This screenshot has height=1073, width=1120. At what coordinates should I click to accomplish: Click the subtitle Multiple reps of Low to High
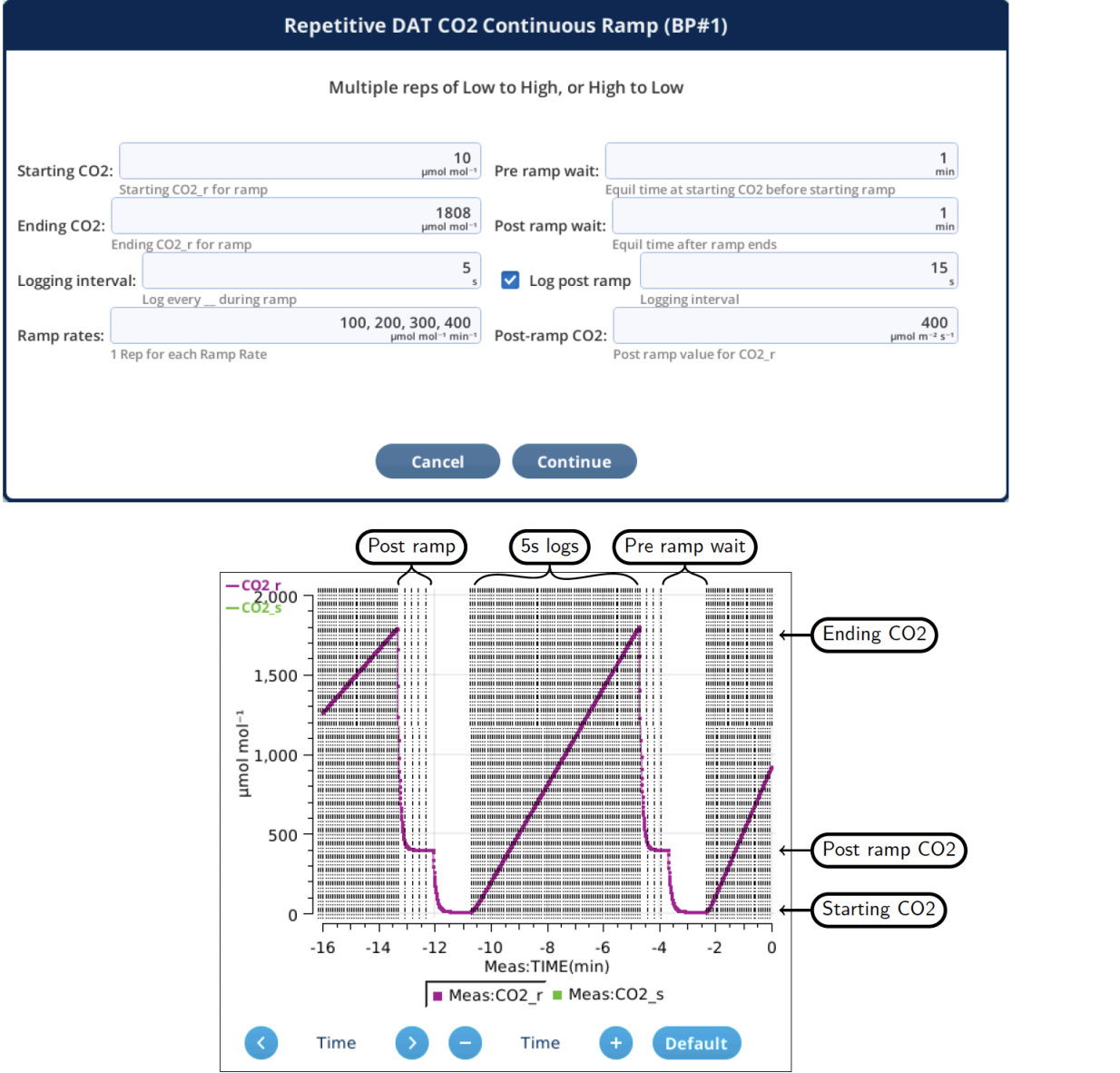506,87
